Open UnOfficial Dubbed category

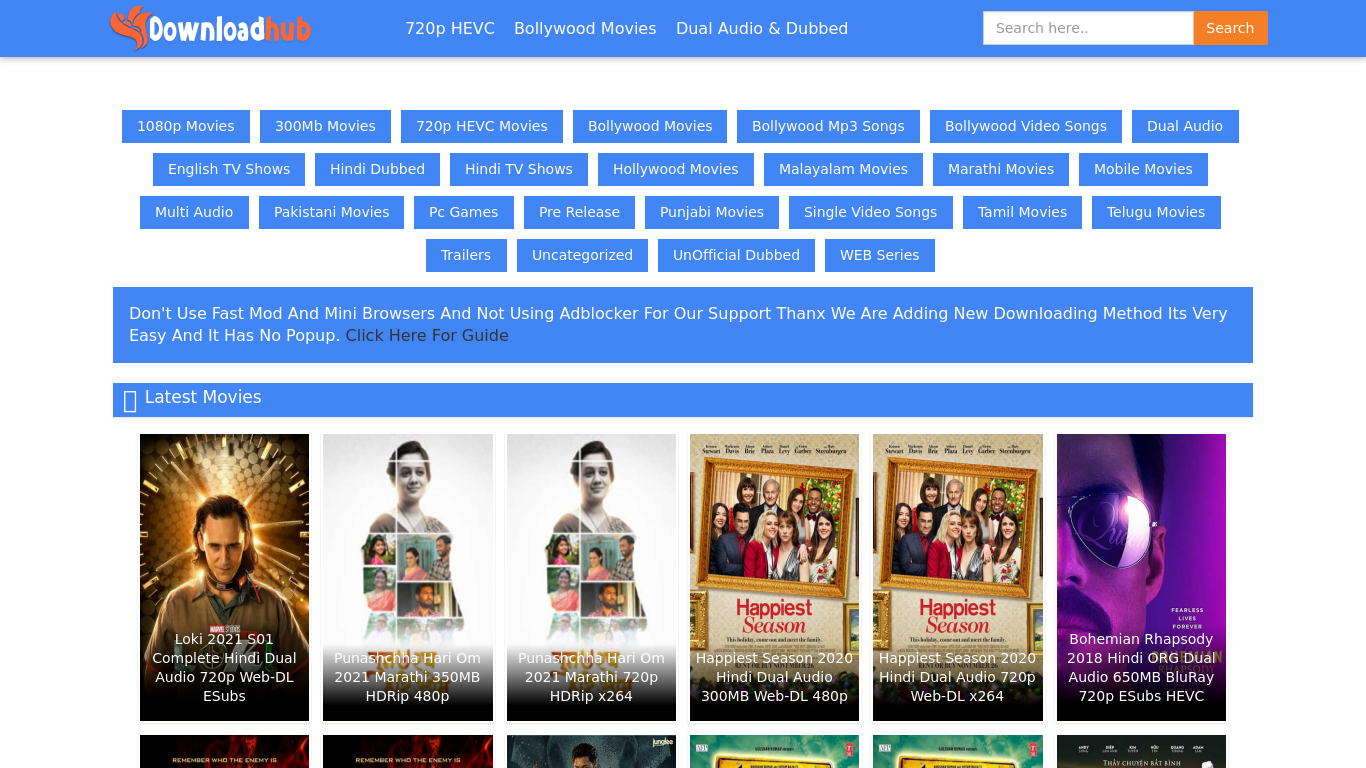point(736,255)
